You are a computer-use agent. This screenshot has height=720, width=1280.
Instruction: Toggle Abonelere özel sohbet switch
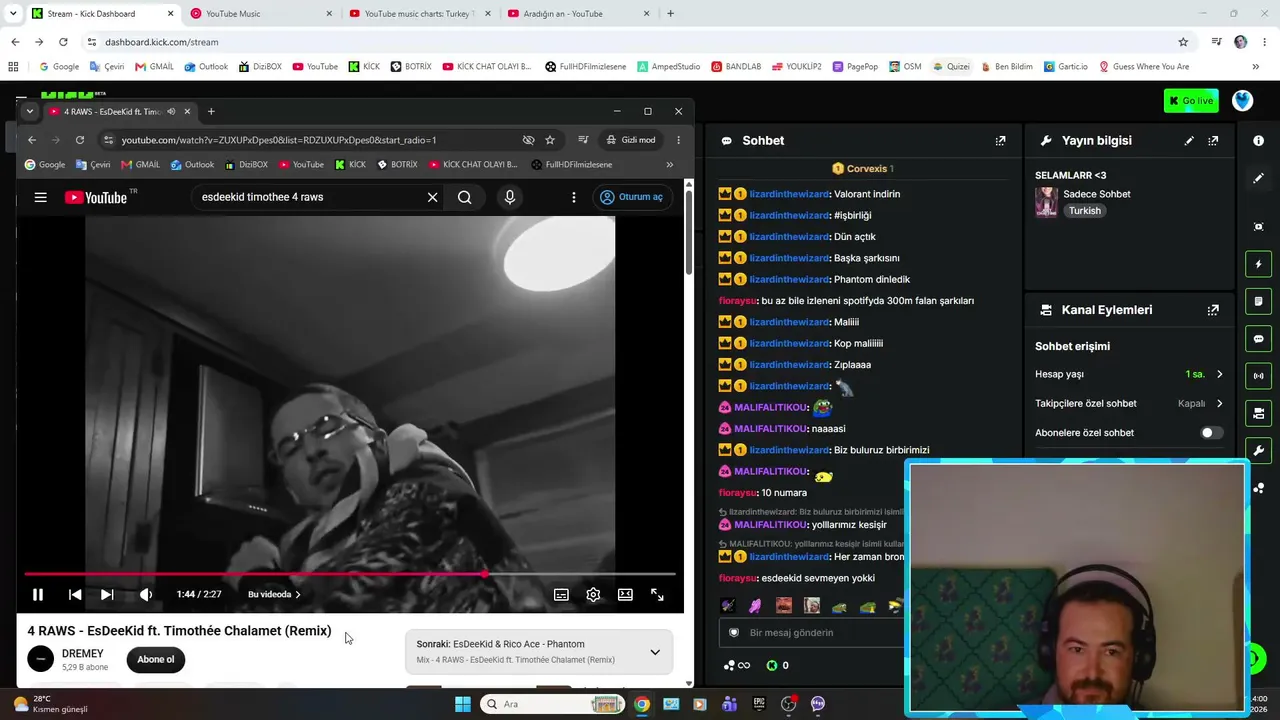click(1211, 433)
